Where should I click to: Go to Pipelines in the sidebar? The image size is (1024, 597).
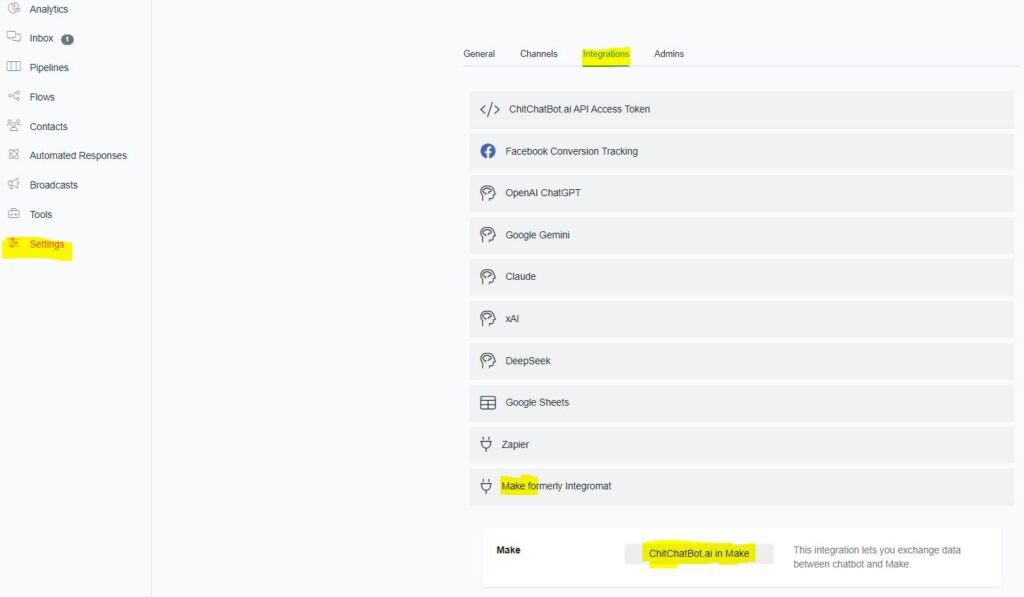(49, 67)
